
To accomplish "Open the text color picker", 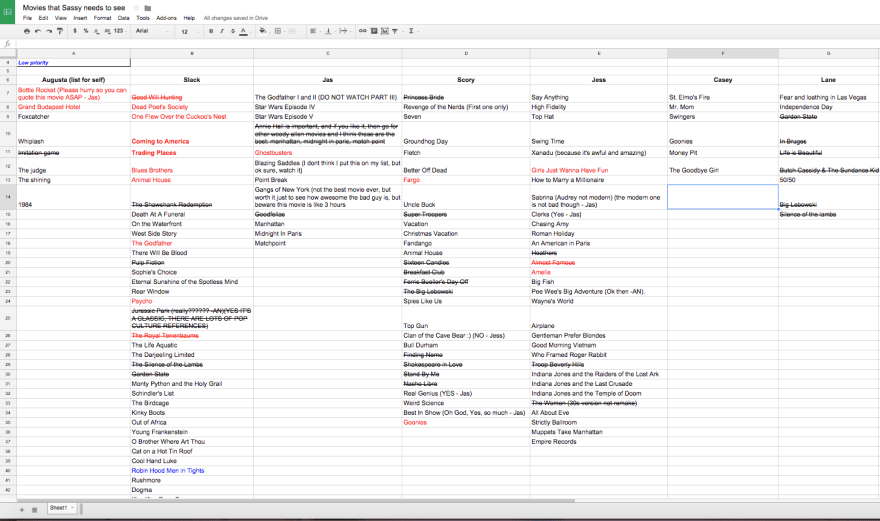I will point(243,31).
